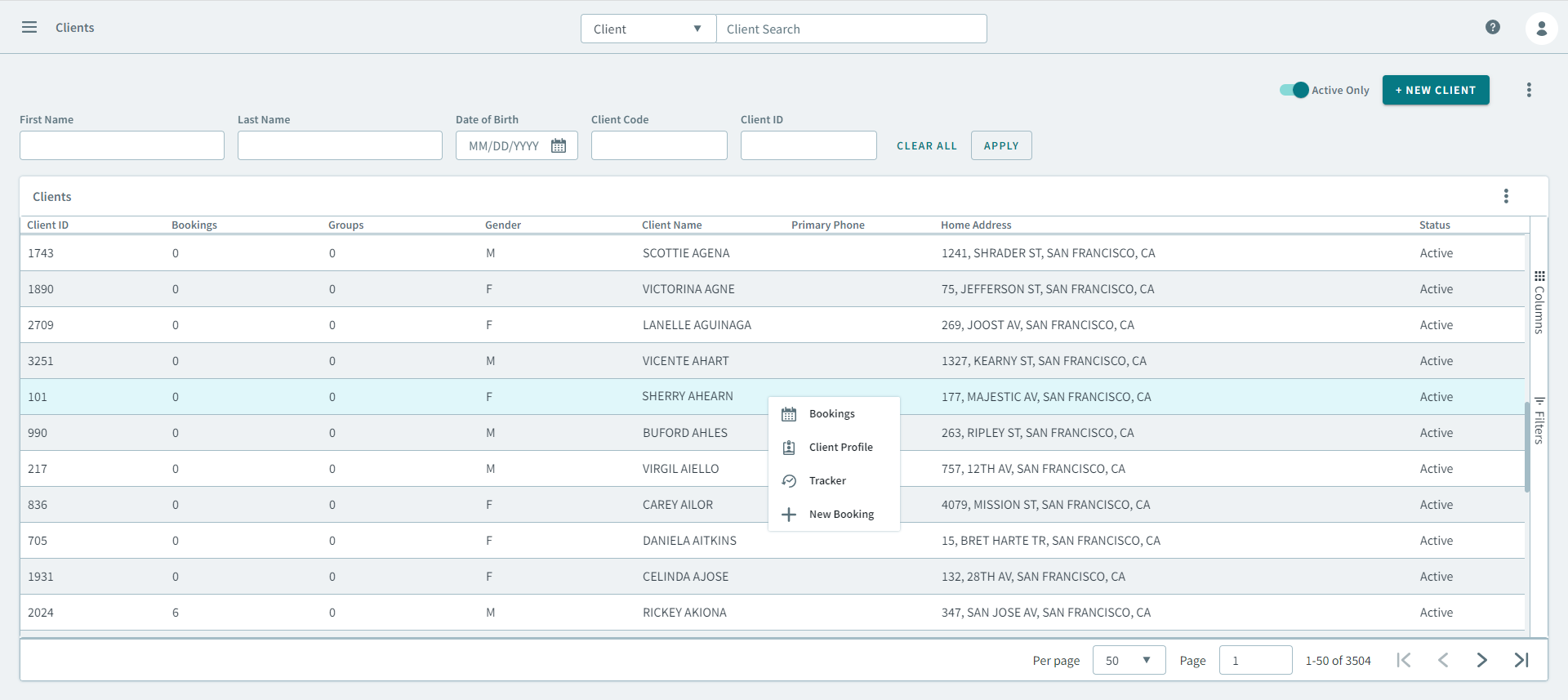The height and width of the screenshot is (700, 1568).
Task: Open the user account avatar menu
Action: [1541, 29]
